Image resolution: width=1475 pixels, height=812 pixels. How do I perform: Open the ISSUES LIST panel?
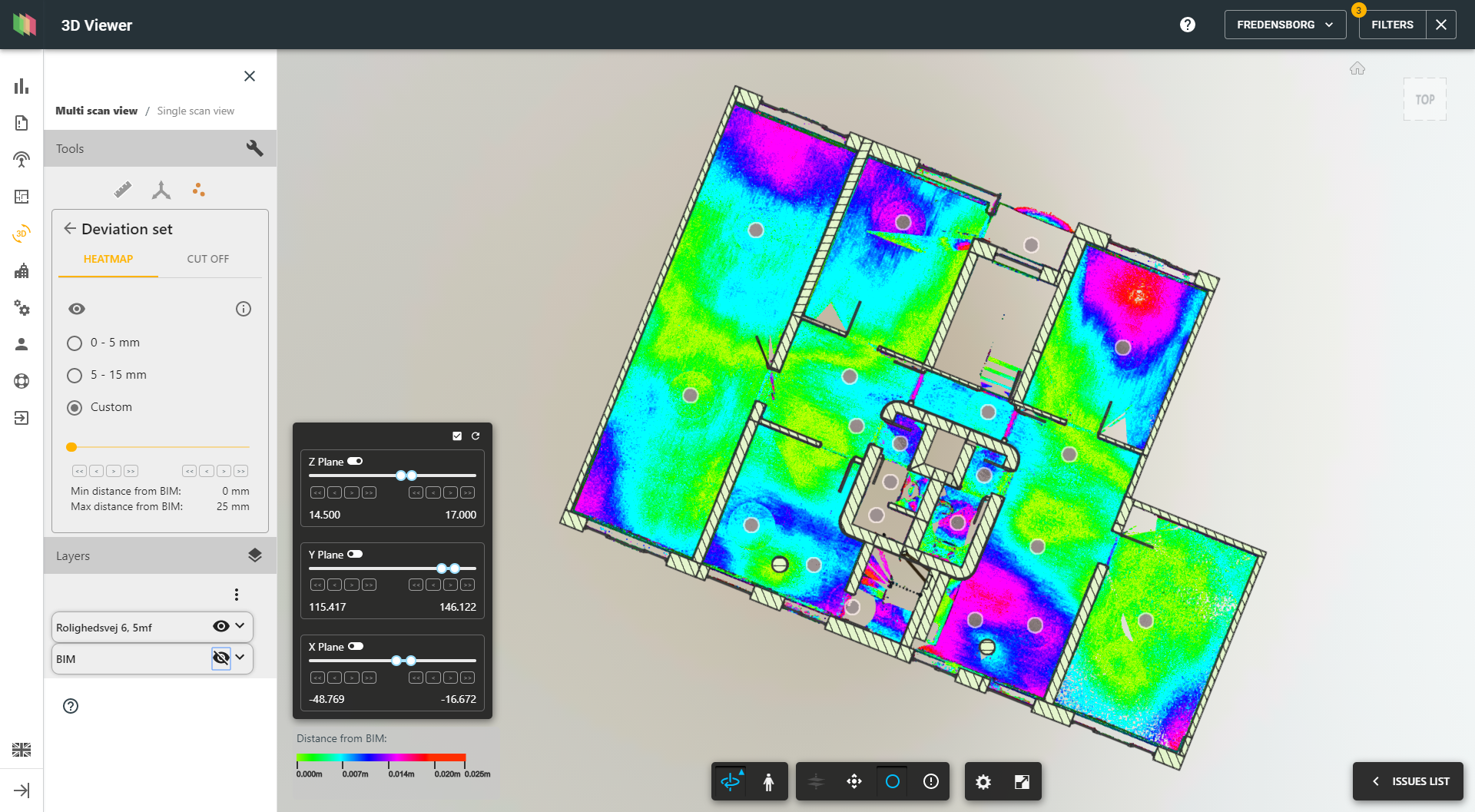(x=1407, y=781)
